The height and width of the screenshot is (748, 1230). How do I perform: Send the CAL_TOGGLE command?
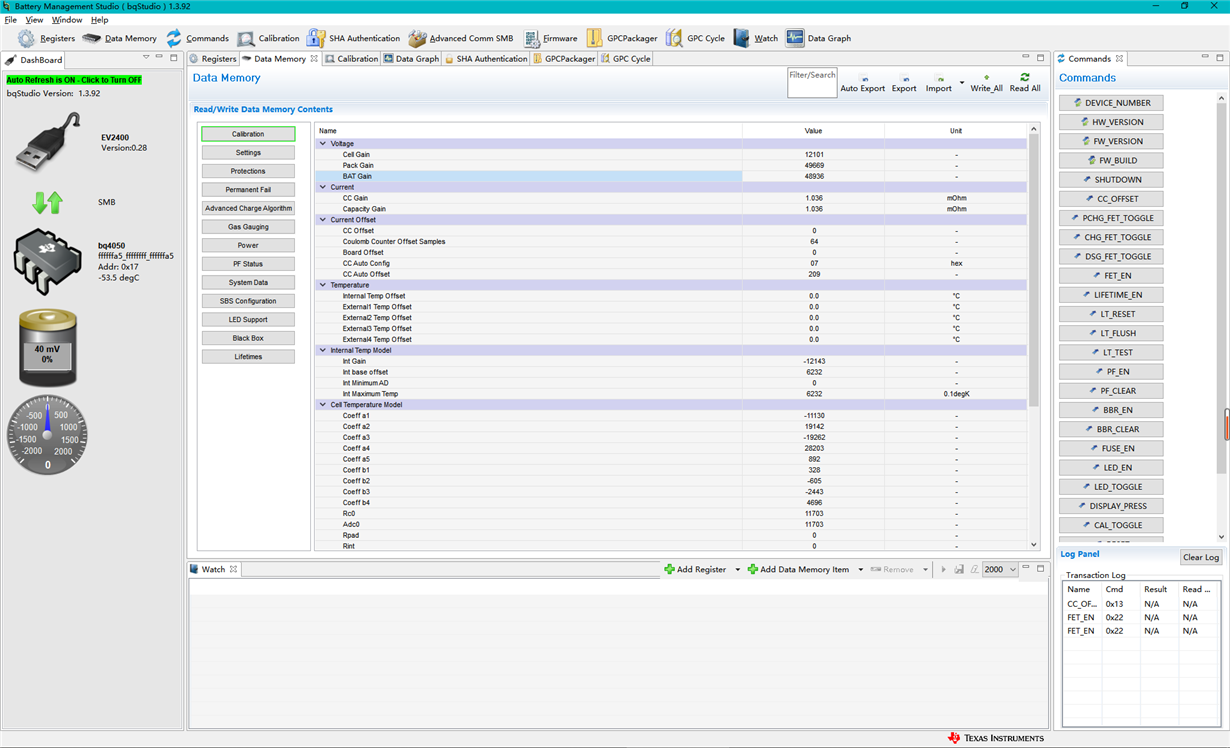pyautogui.click(x=1111, y=525)
